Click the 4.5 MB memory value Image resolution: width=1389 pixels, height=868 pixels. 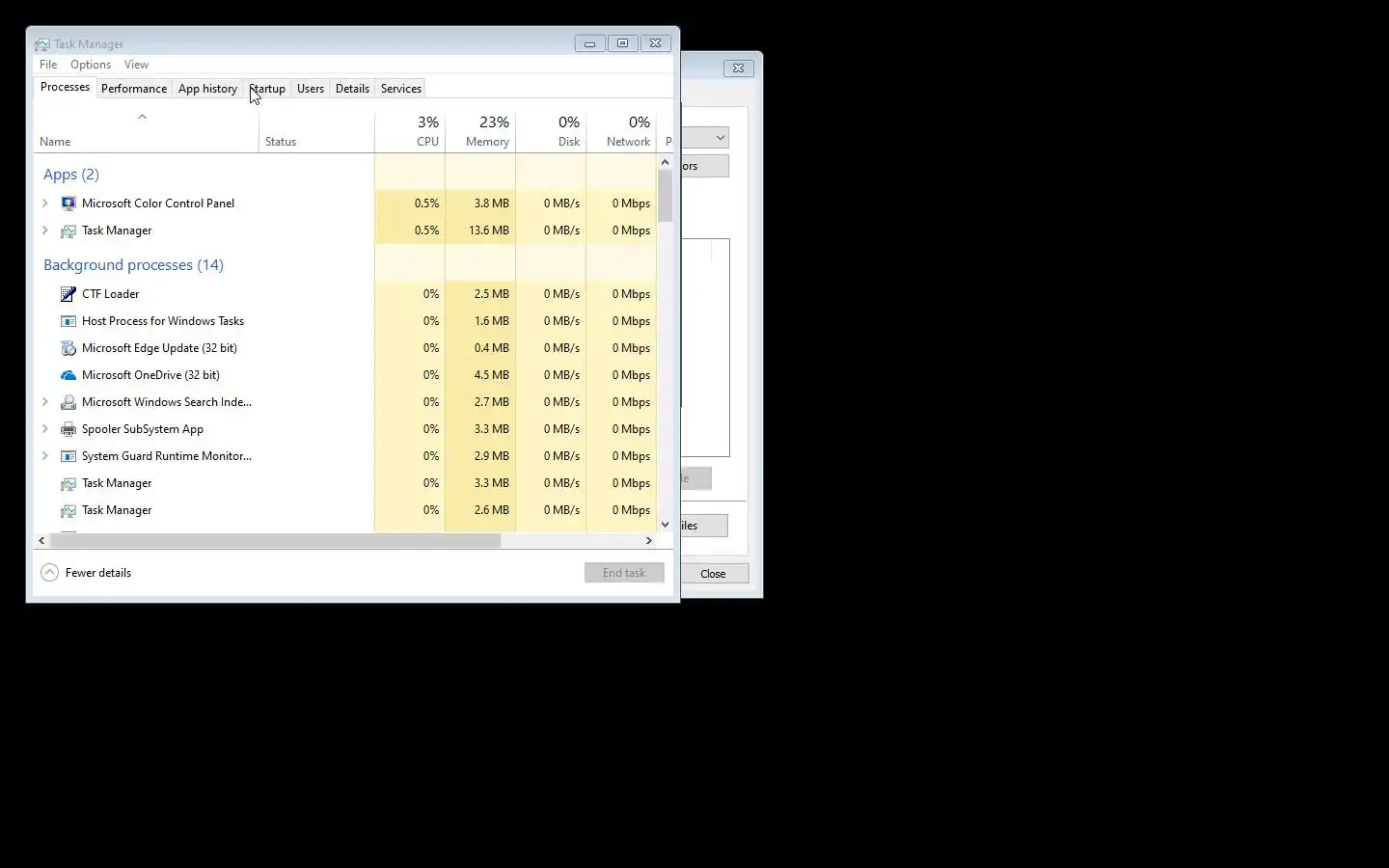click(492, 375)
